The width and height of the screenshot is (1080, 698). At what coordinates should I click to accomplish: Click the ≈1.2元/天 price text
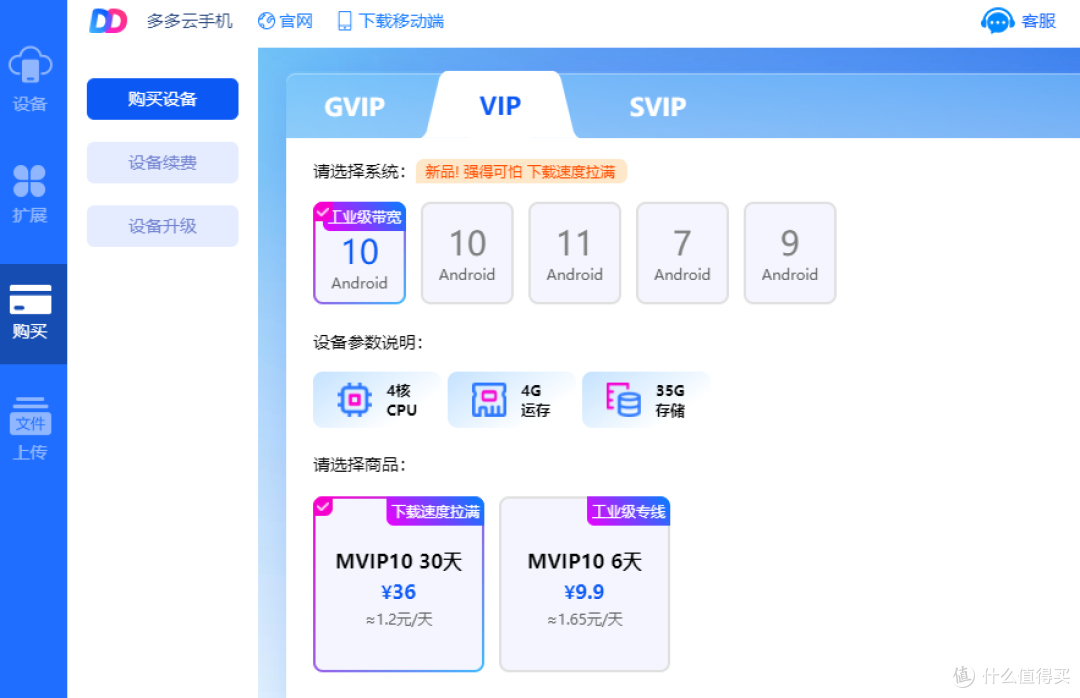pos(399,619)
